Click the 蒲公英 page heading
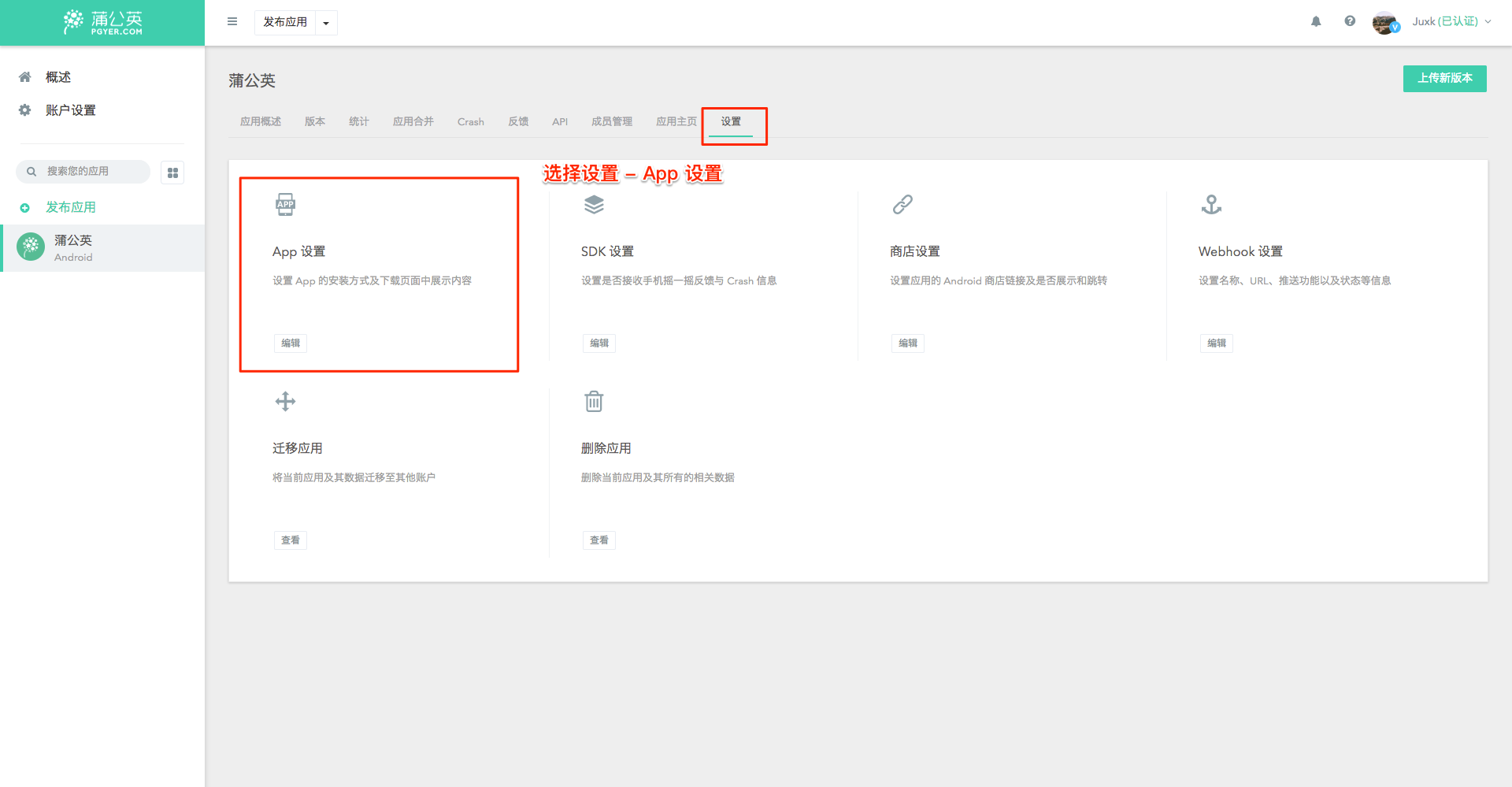This screenshot has height=787, width=1512. tap(252, 80)
